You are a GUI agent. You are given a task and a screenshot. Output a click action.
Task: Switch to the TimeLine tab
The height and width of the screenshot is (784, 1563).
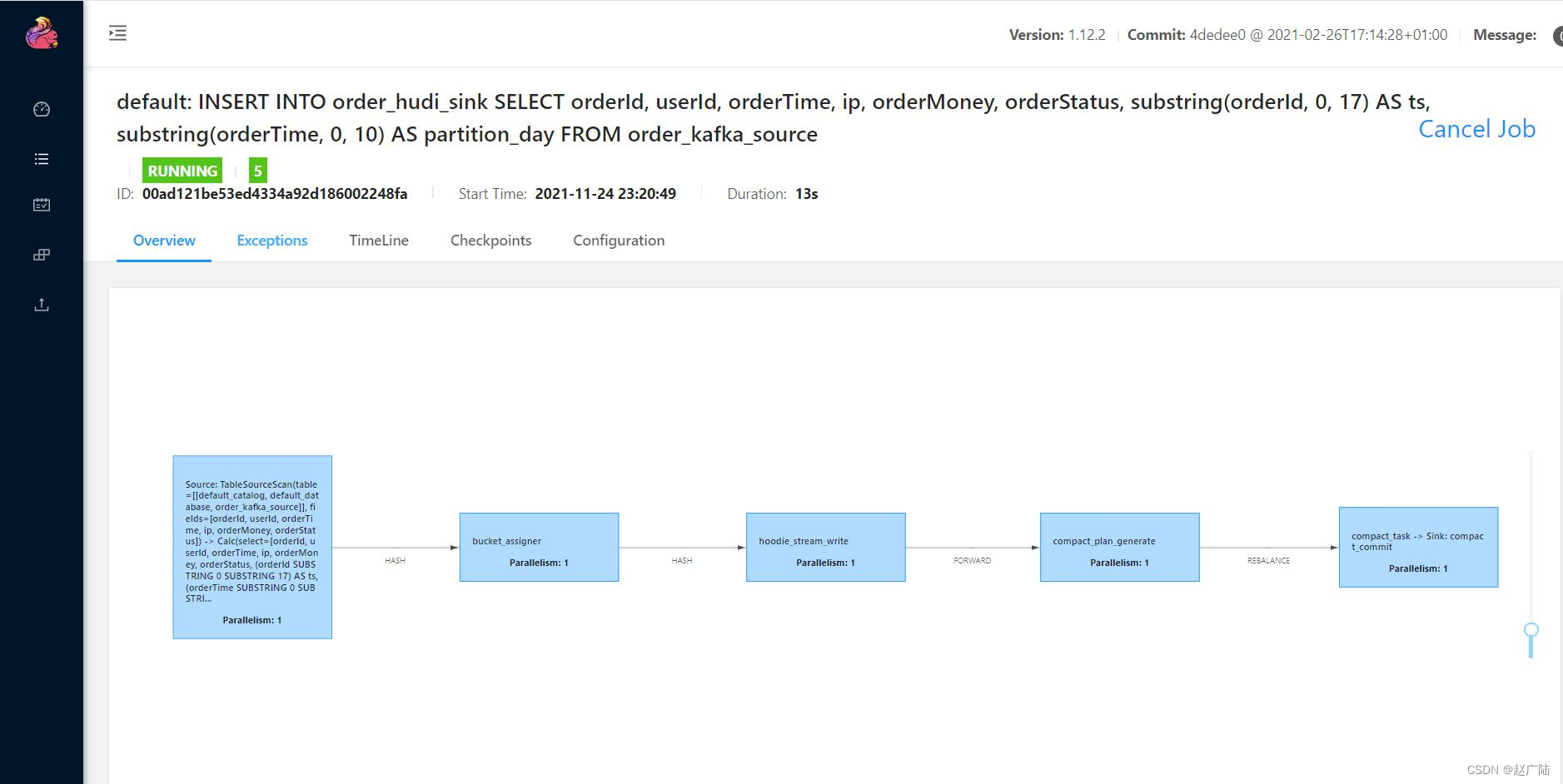click(x=378, y=241)
